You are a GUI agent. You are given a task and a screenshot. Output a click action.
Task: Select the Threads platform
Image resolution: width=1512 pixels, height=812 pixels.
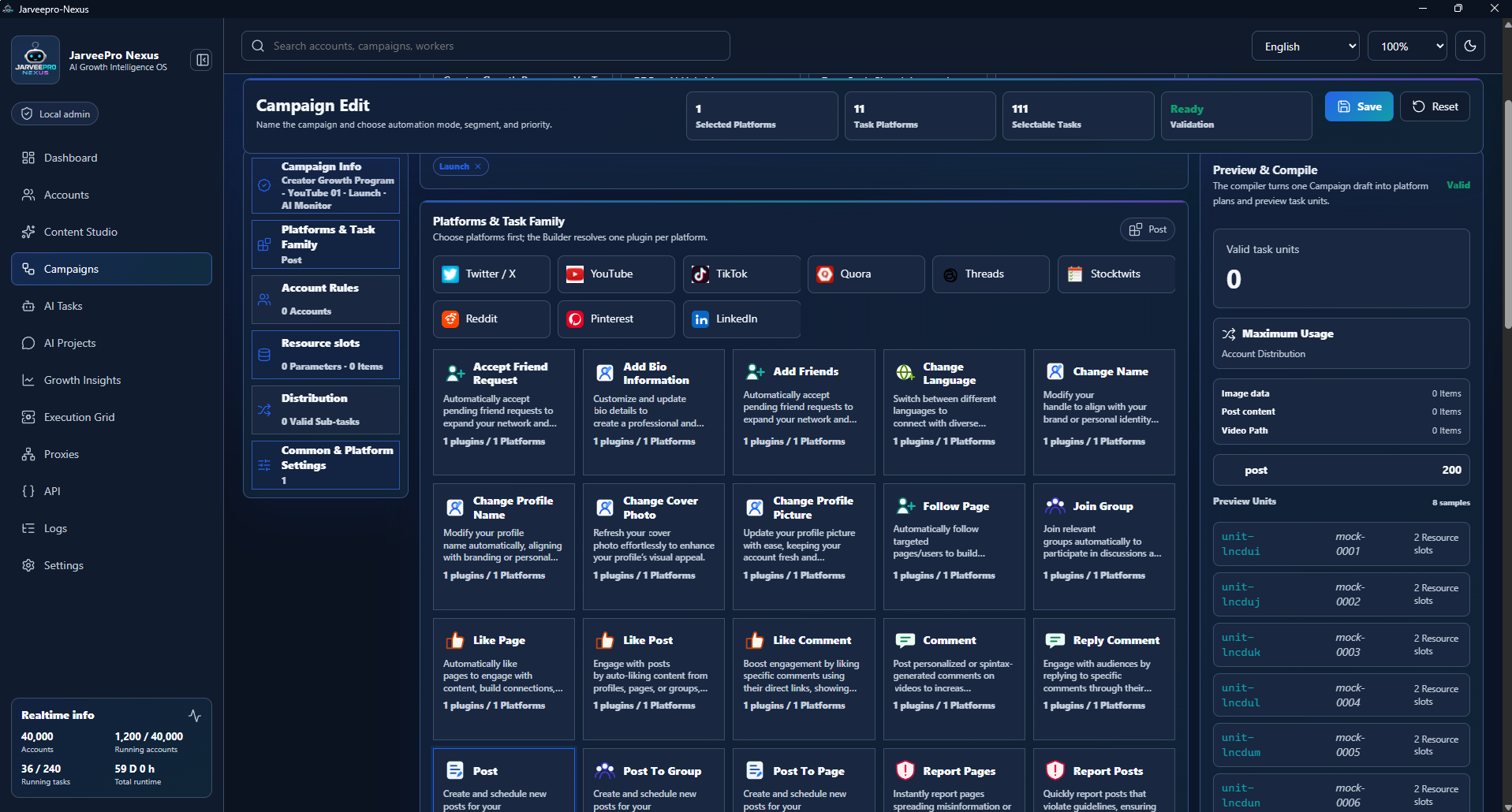991,274
